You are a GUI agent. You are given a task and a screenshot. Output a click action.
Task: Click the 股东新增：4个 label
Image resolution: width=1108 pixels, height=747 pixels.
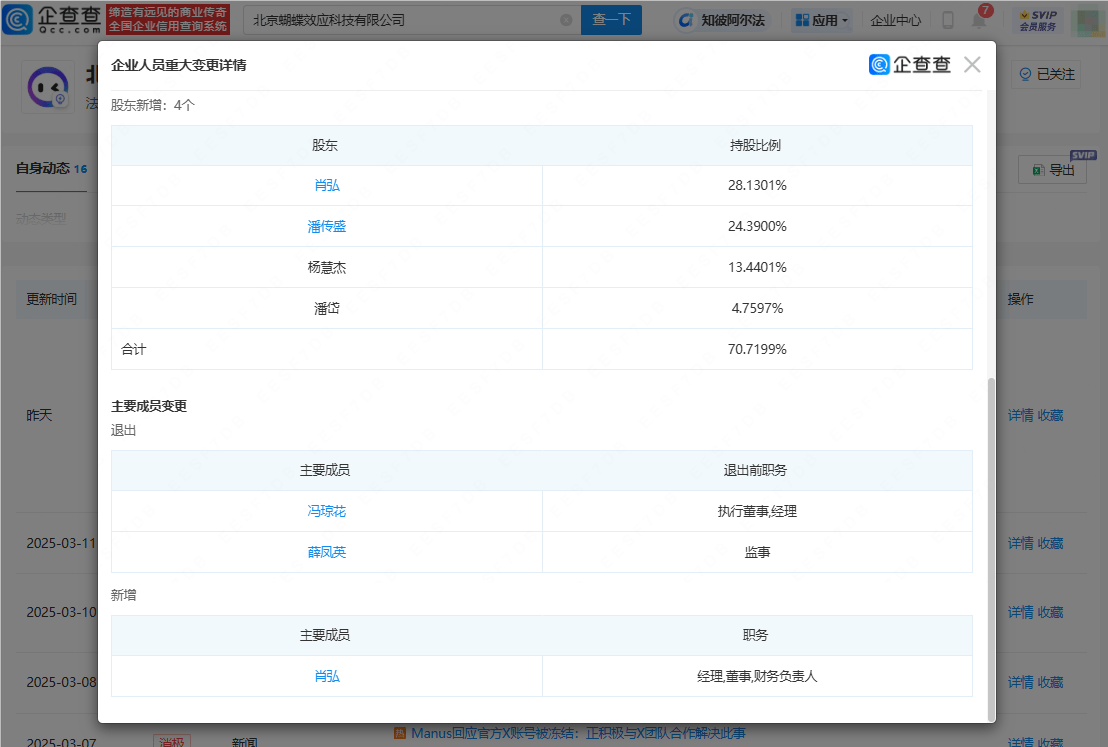(x=153, y=105)
